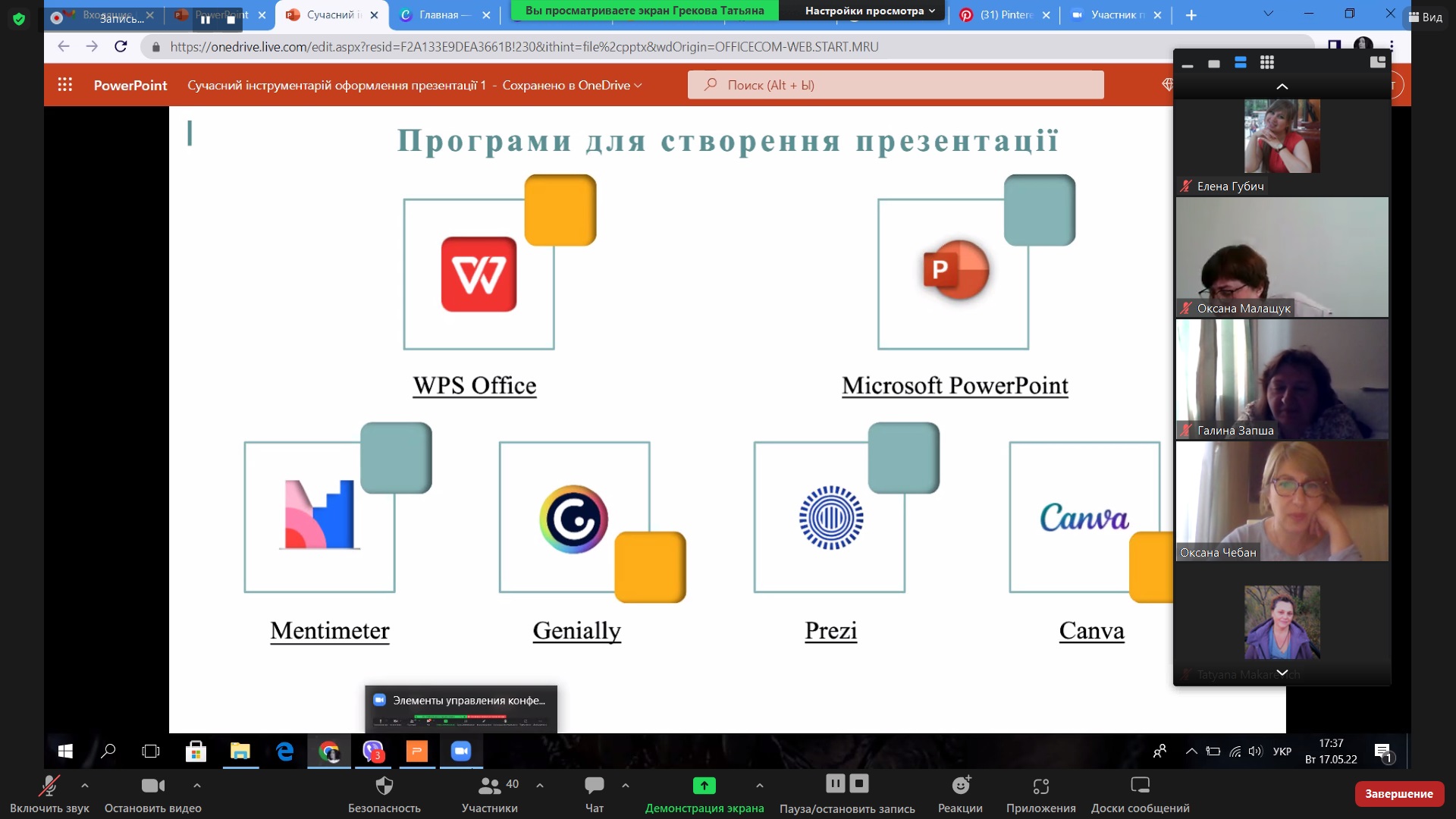The width and height of the screenshot is (1456, 819).
Task: Open the Apps icon in Zoom toolbar
Action: [1040, 786]
